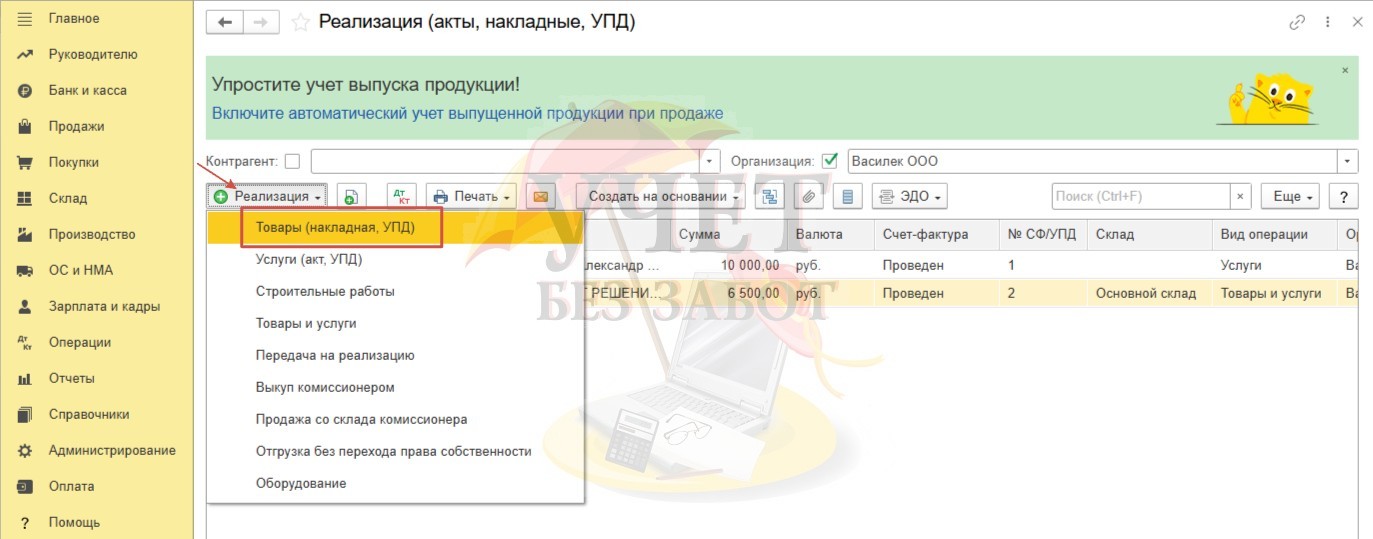Expand the Создать на основании dropdown
Screen dimensions: 1373x539
[664, 197]
